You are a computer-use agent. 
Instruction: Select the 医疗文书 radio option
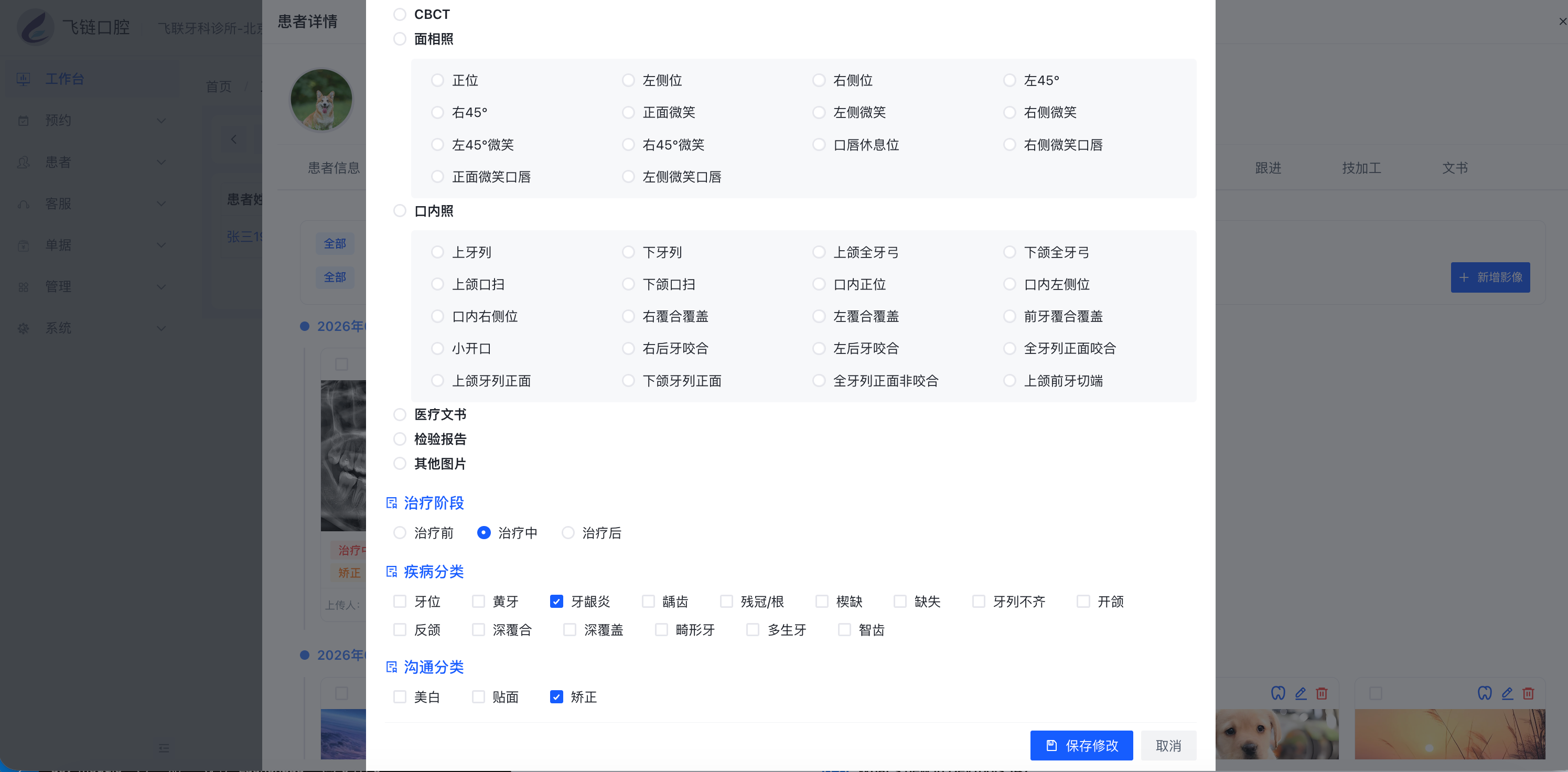click(x=400, y=415)
